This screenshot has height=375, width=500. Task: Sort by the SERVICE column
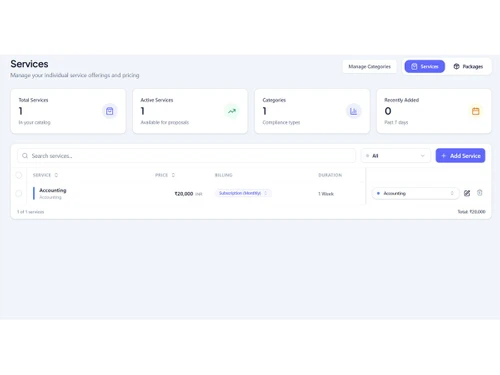[45, 175]
